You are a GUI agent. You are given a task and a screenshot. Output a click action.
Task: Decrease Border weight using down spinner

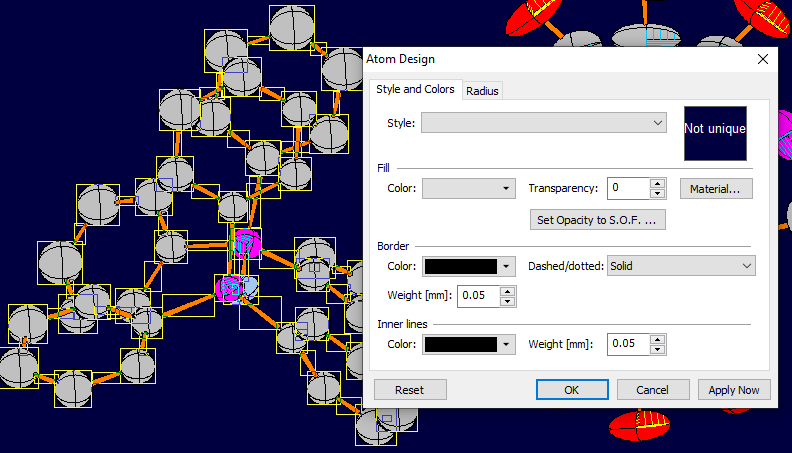[x=507, y=301]
